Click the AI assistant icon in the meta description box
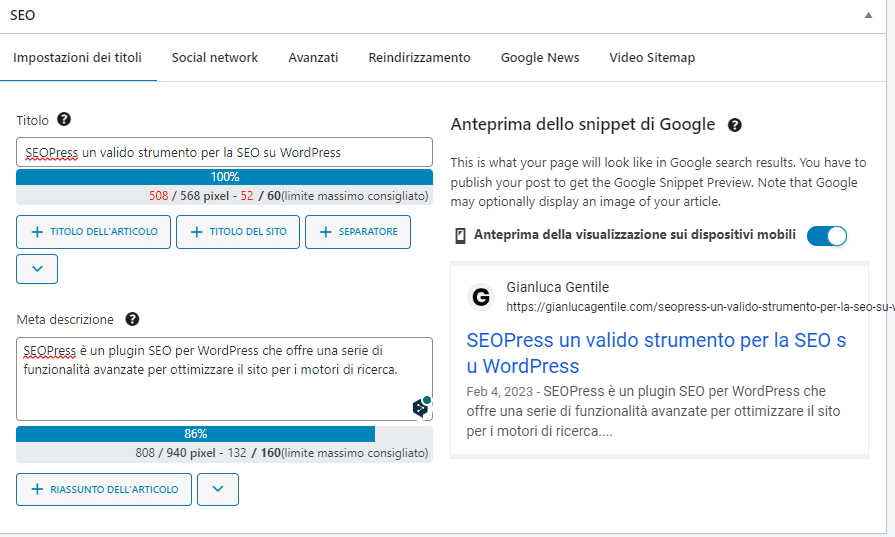The width and height of the screenshot is (895, 537). pyautogui.click(x=422, y=406)
